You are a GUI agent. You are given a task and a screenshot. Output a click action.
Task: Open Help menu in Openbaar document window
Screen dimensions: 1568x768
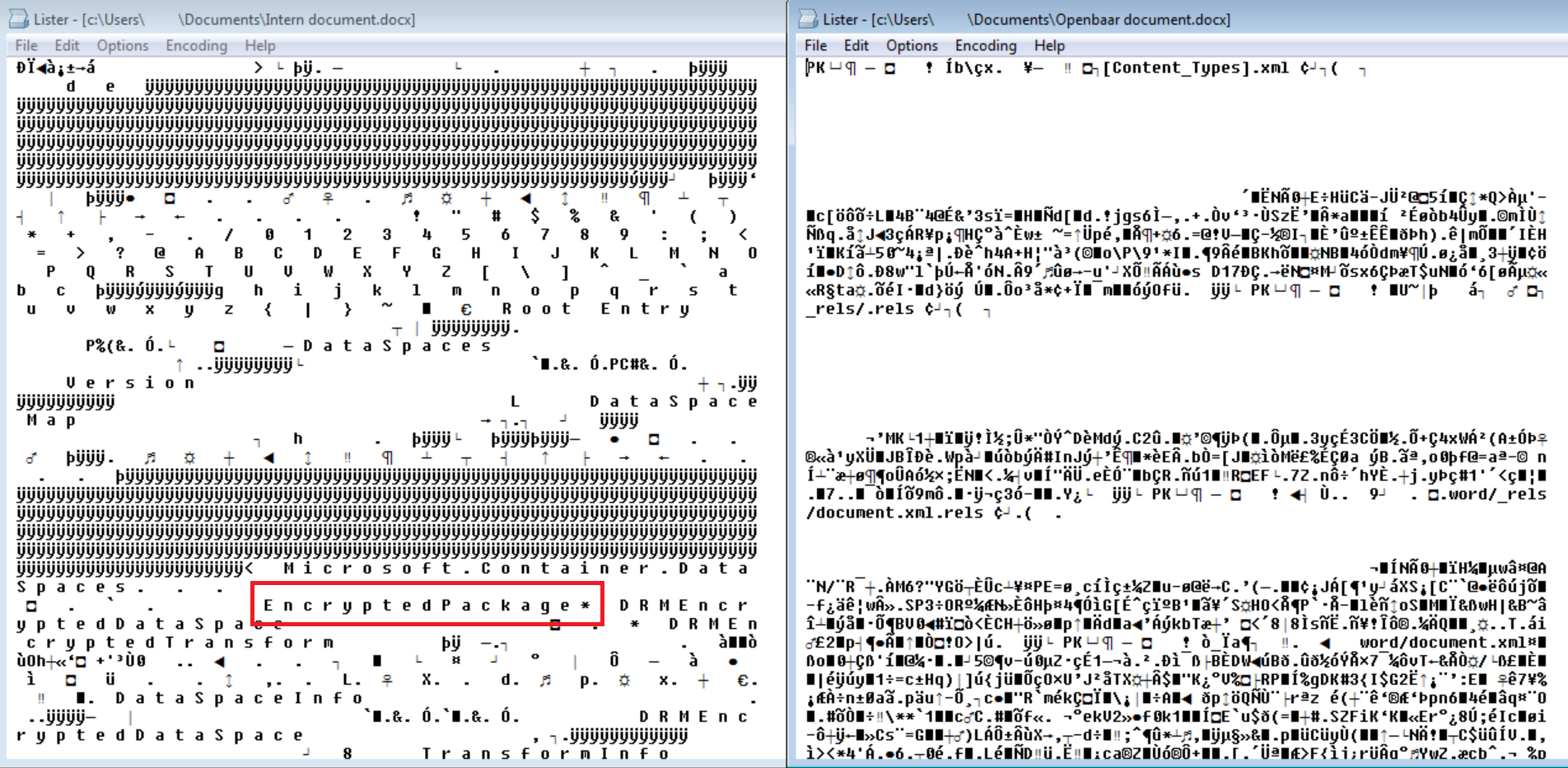pos(1049,45)
